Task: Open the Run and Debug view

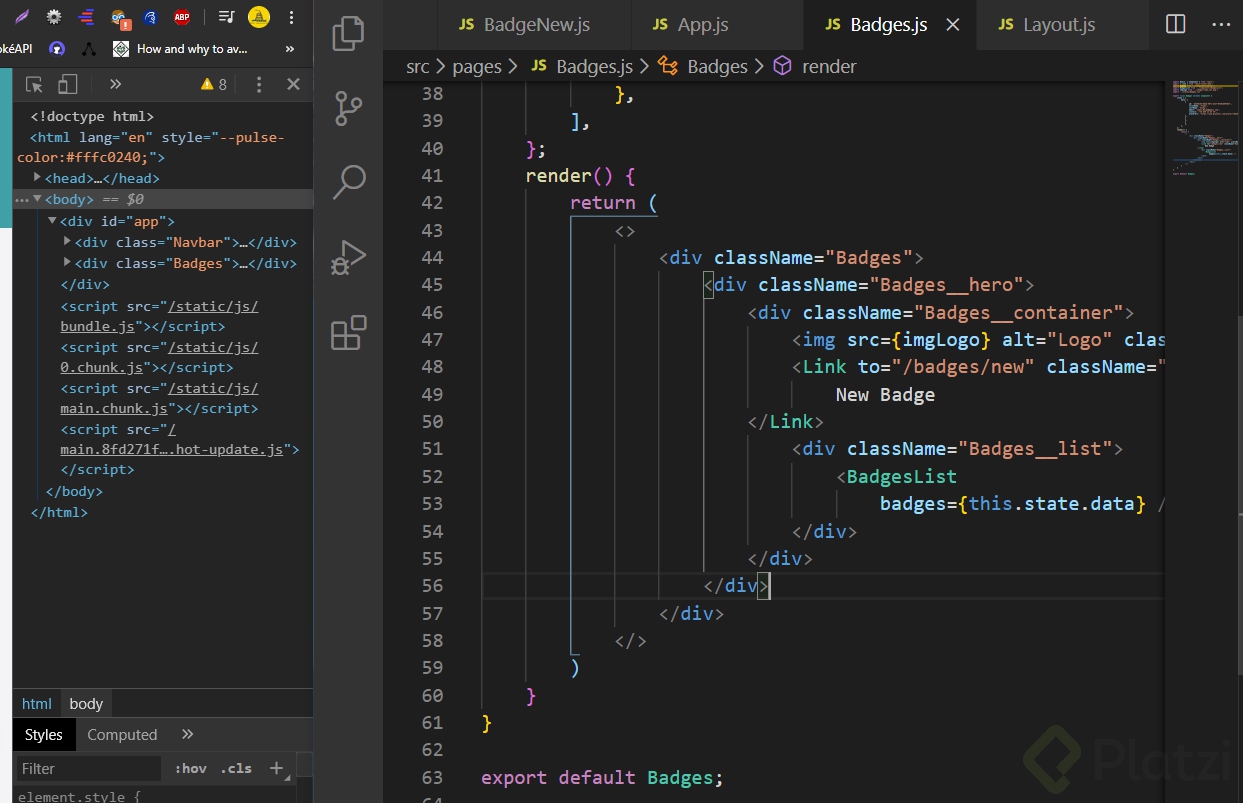Action: click(x=347, y=256)
